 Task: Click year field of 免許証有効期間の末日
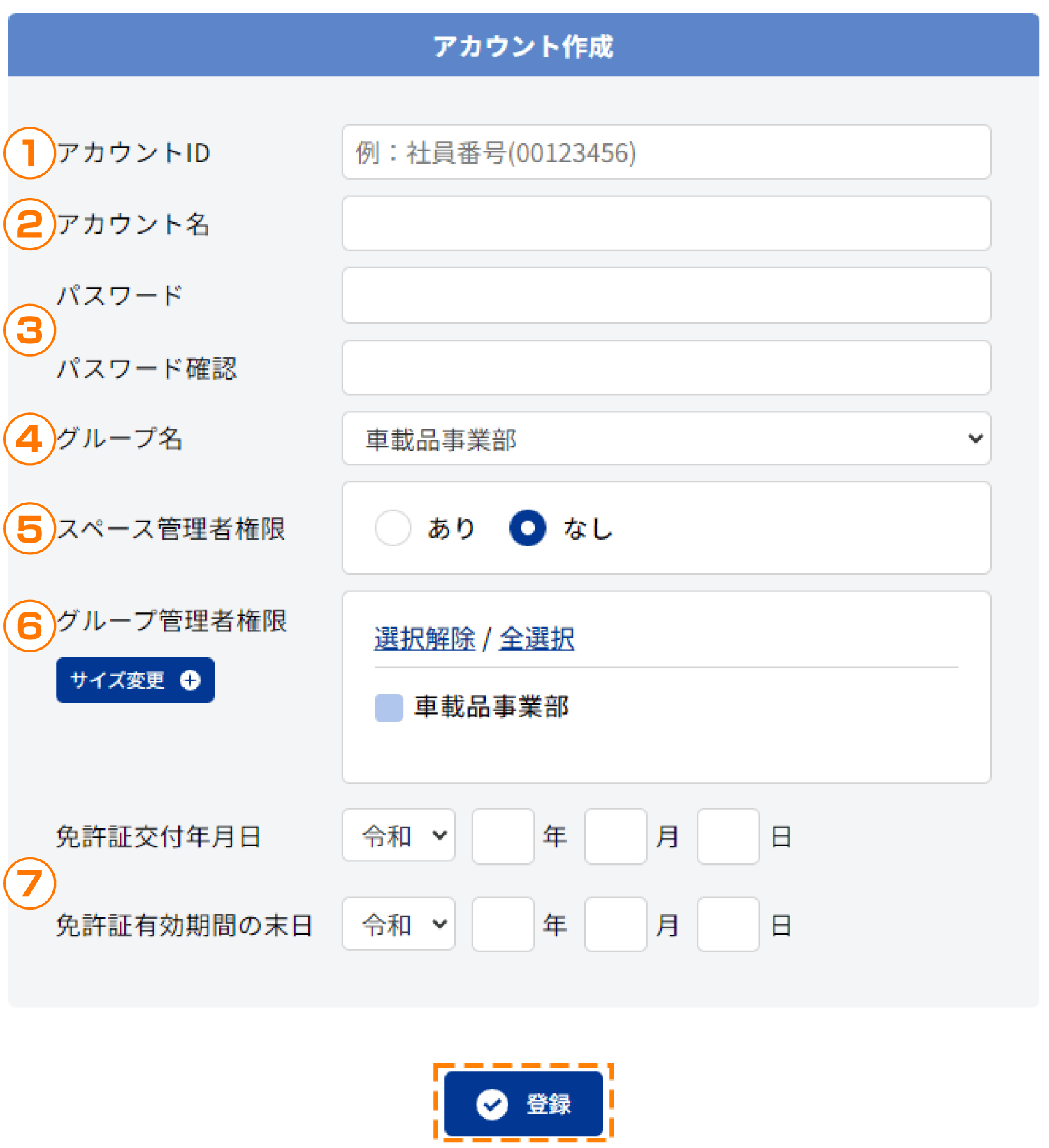click(503, 924)
